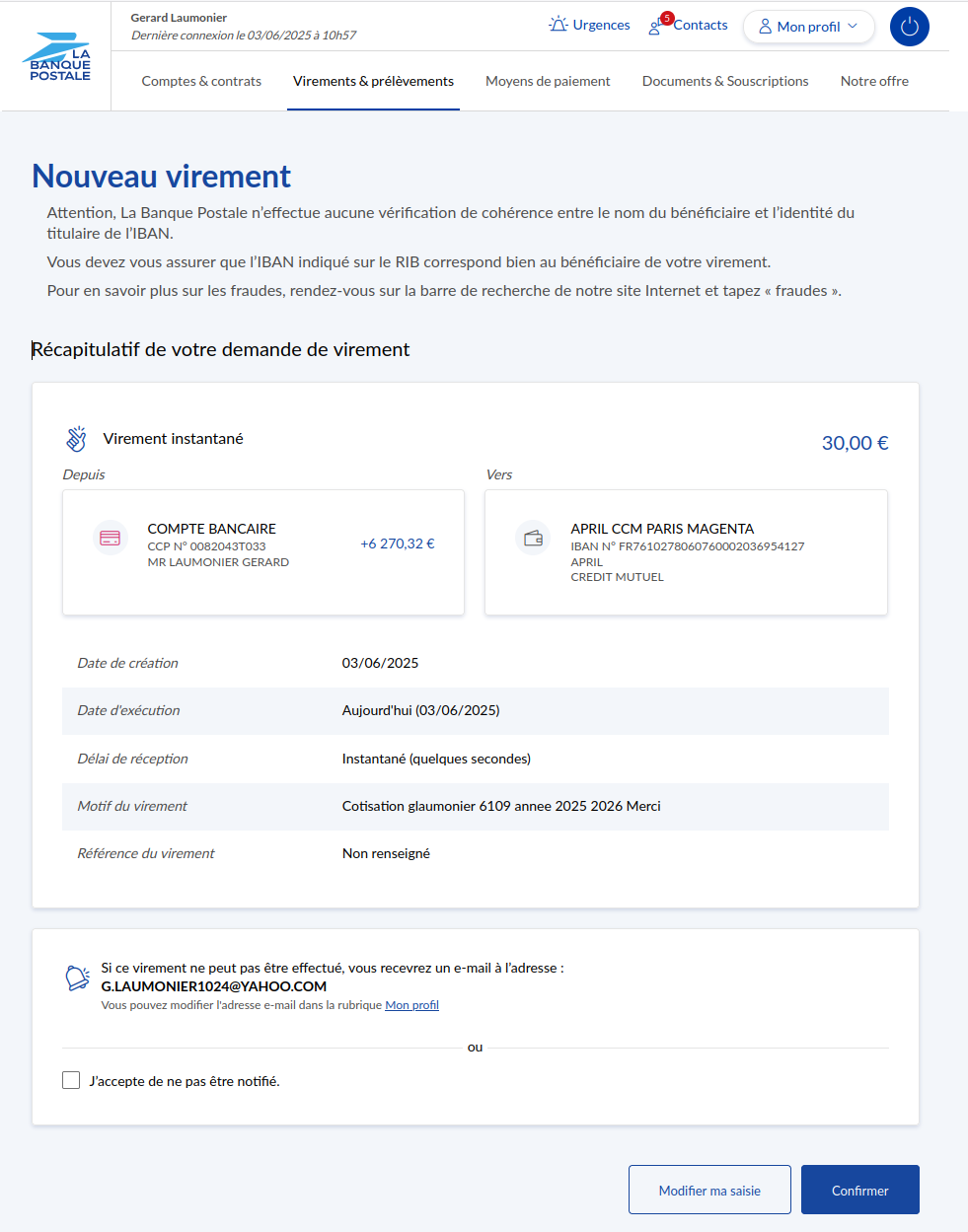Click the La Banque Postale logo
Viewport: 968px width, 1232px height.
(59, 57)
